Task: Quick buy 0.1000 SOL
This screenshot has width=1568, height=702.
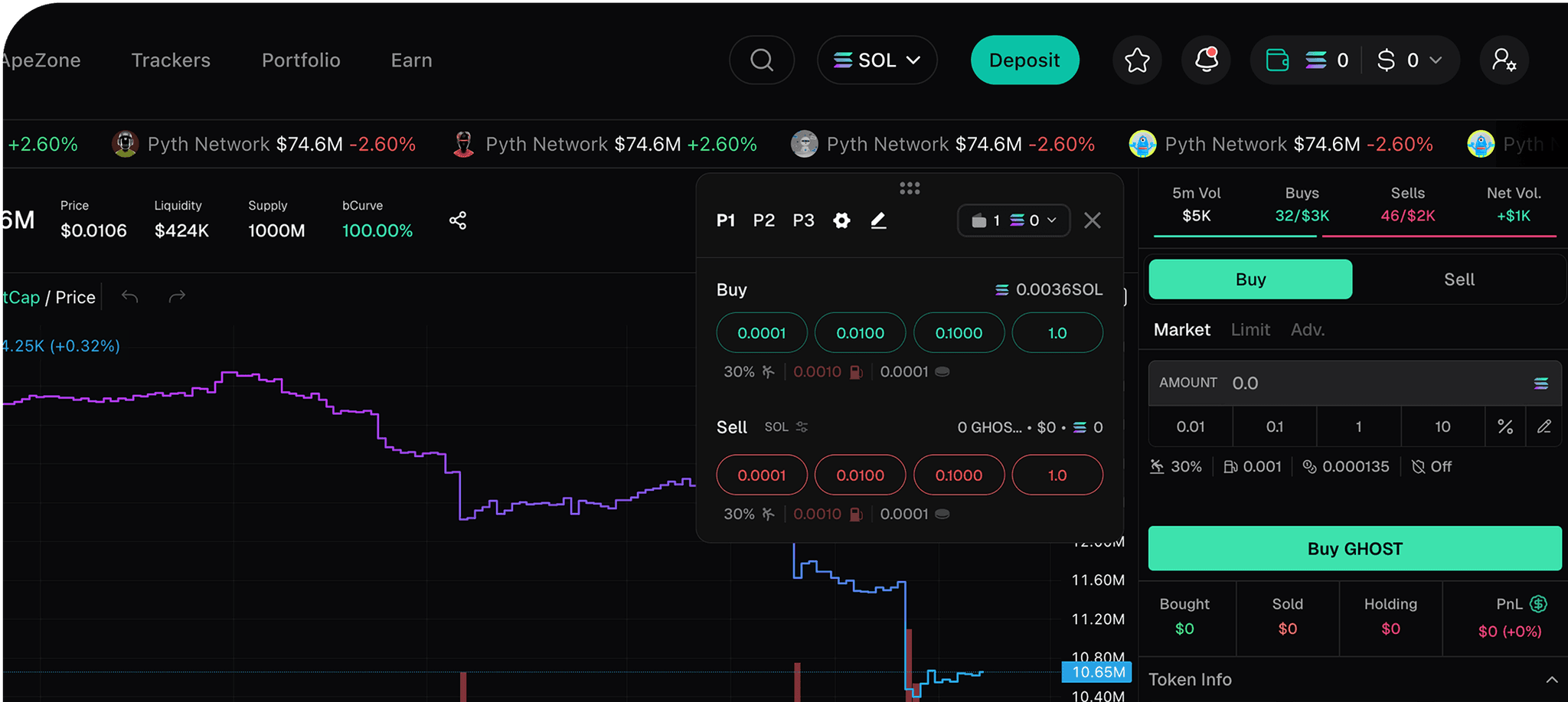Action: click(959, 333)
